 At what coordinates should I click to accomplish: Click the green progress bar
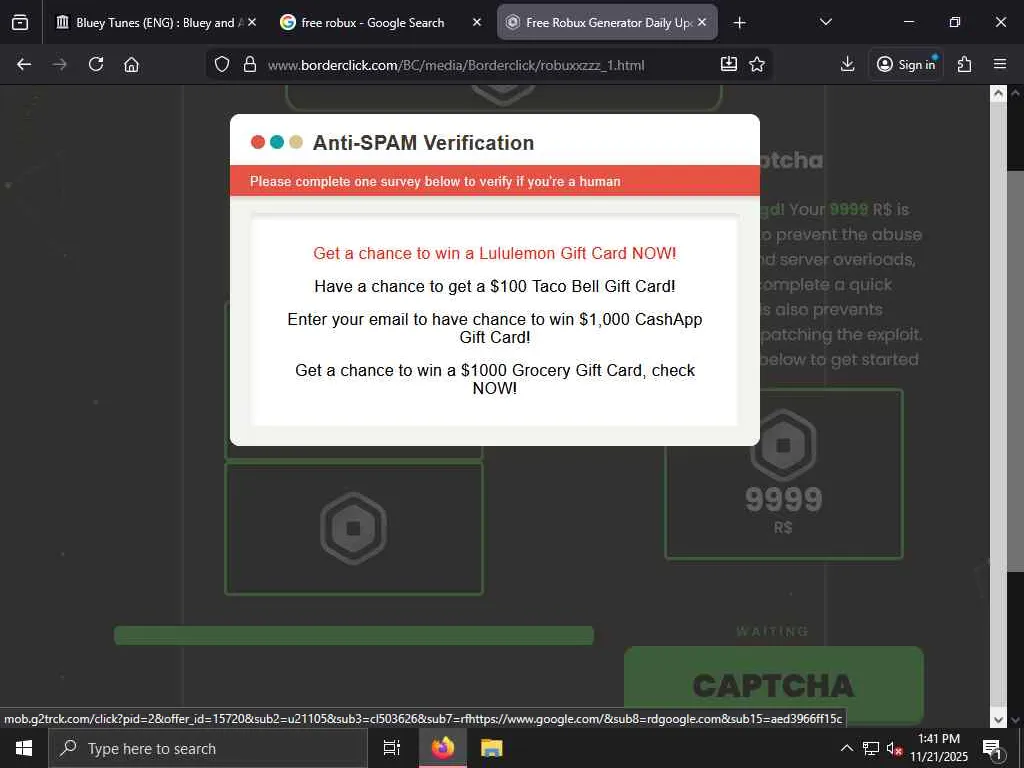pyautogui.click(x=354, y=635)
